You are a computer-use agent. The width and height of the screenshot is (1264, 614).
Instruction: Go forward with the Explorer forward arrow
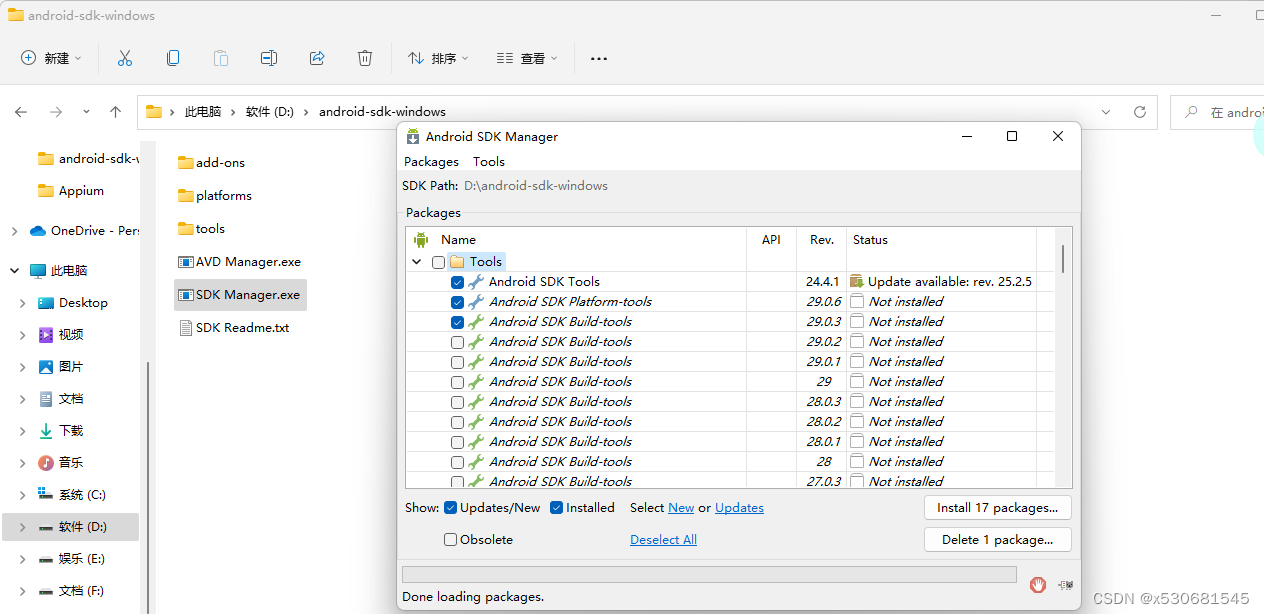[56, 112]
